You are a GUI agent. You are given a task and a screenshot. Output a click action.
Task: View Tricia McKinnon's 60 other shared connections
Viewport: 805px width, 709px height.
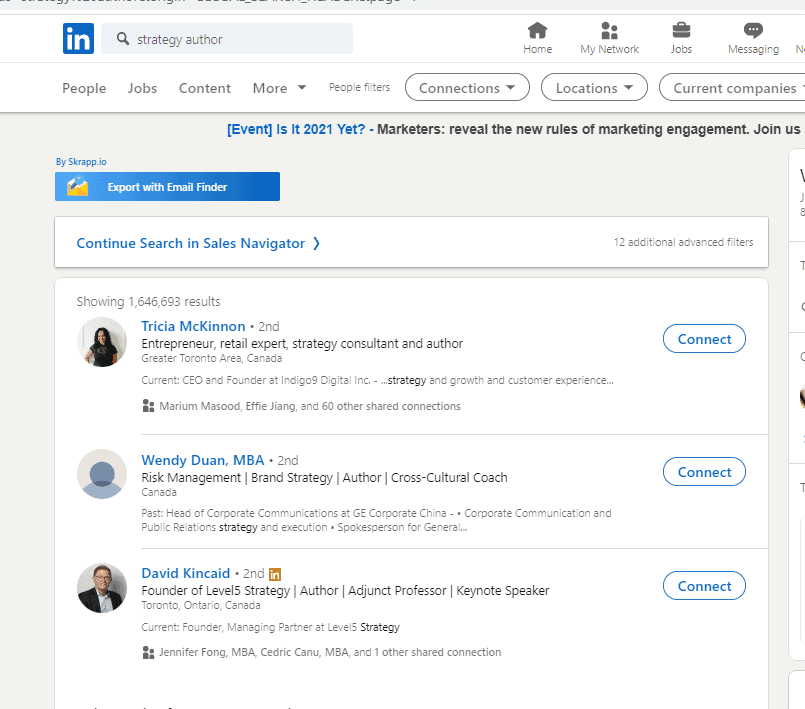(310, 406)
